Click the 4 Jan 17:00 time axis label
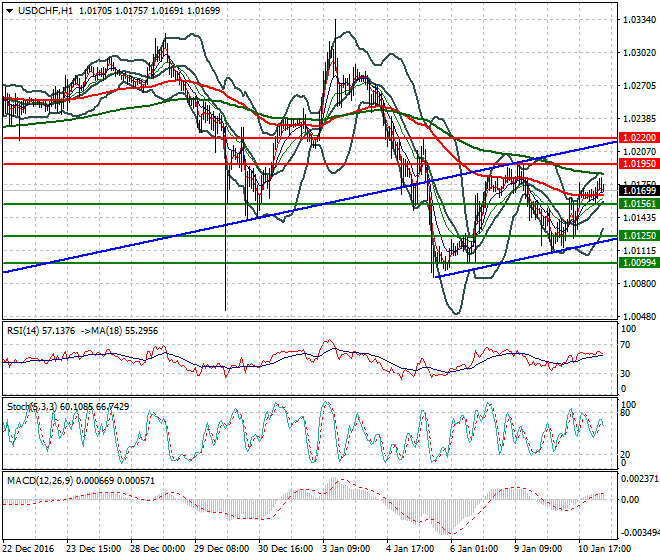660x560 pixels. click(x=410, y=549)
